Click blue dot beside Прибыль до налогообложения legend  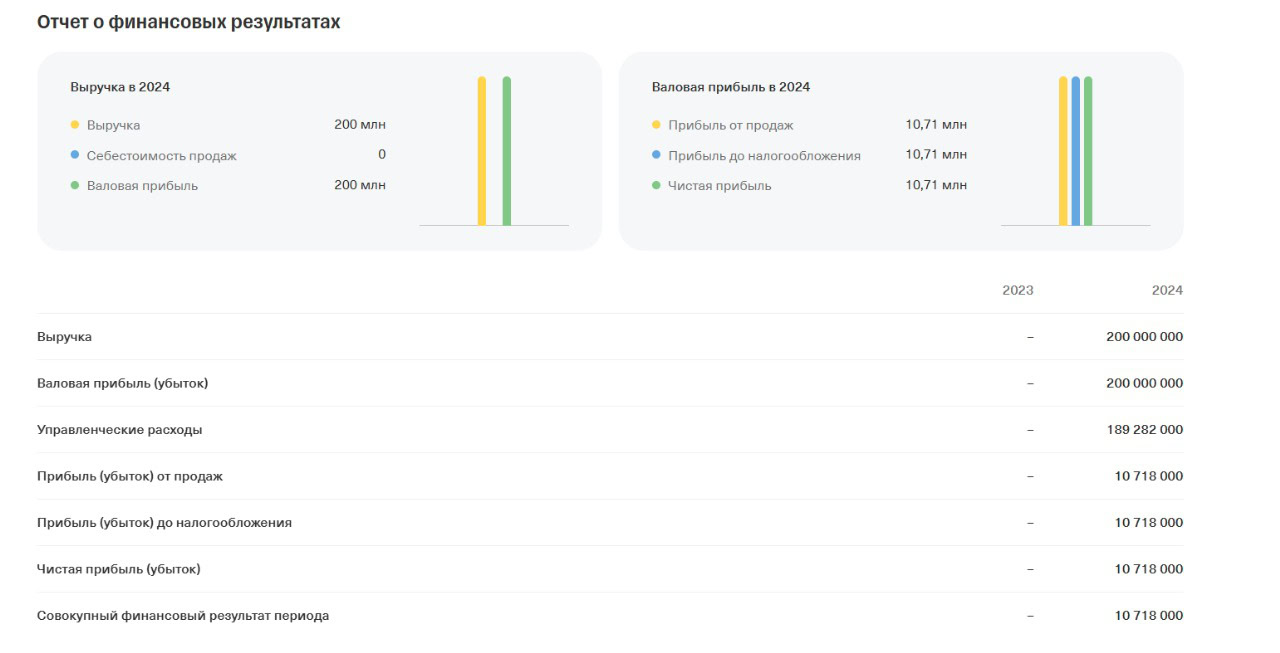[x=656, y=155]
